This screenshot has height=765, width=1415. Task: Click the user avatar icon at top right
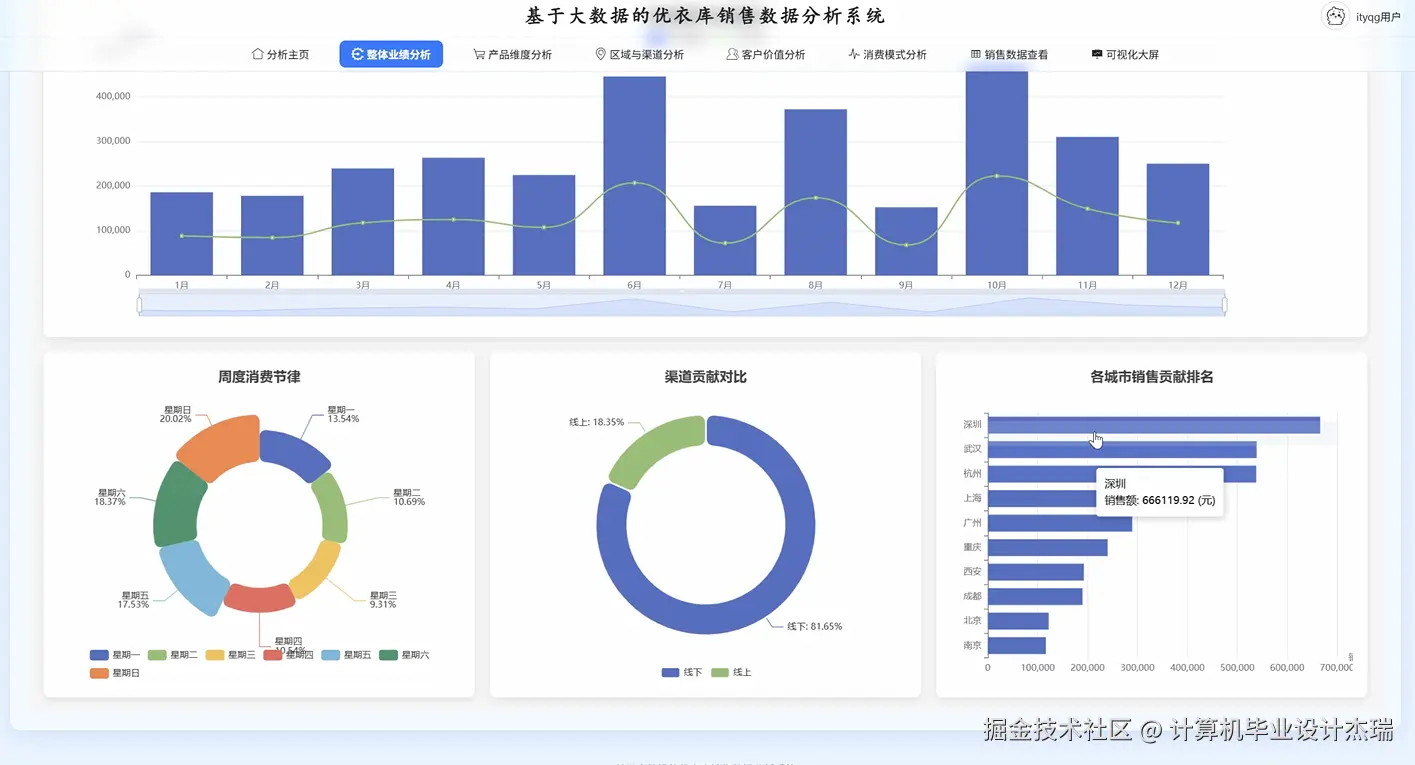point(1335,16)
